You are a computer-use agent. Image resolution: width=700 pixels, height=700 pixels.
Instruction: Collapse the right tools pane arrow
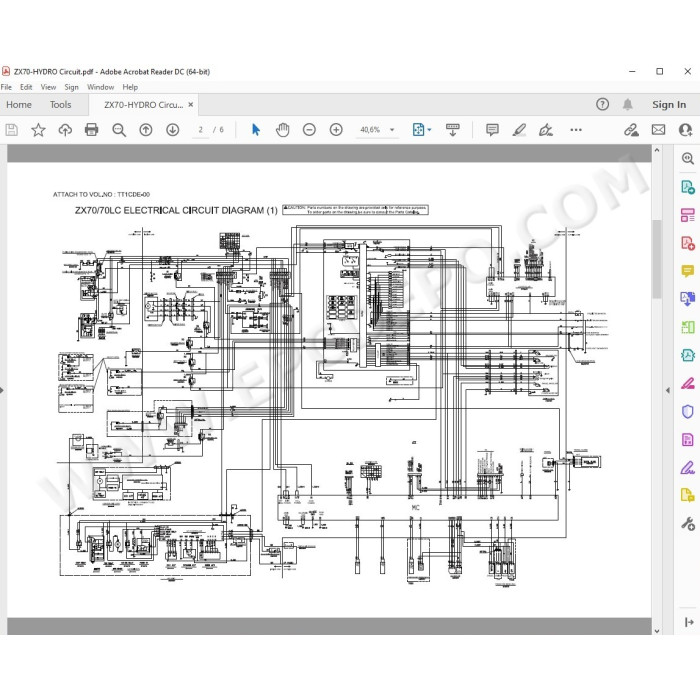click(668, 390)
